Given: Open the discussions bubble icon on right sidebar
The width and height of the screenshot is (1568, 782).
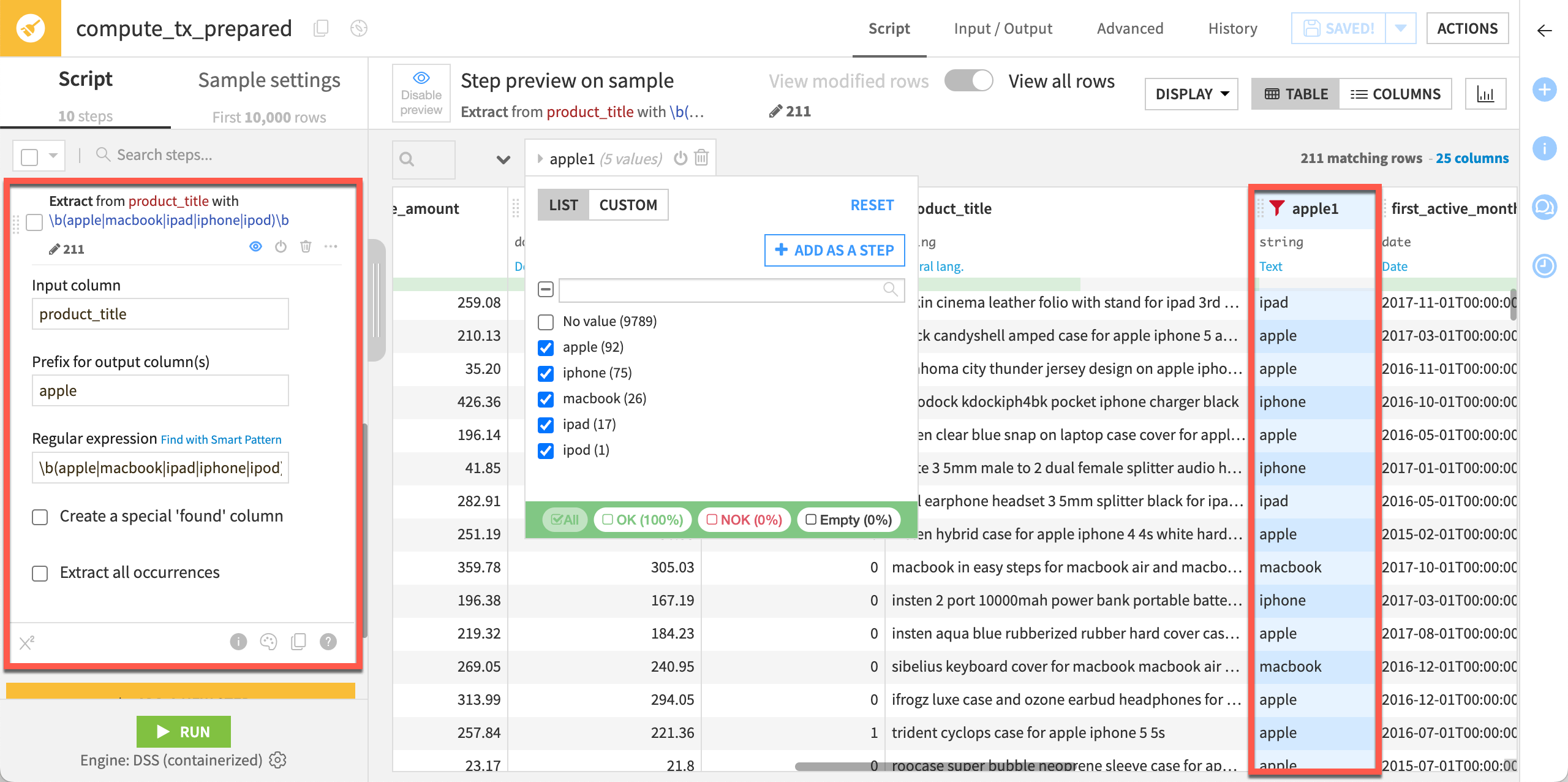Looking at the screenshot, I should pos(1545,207).
